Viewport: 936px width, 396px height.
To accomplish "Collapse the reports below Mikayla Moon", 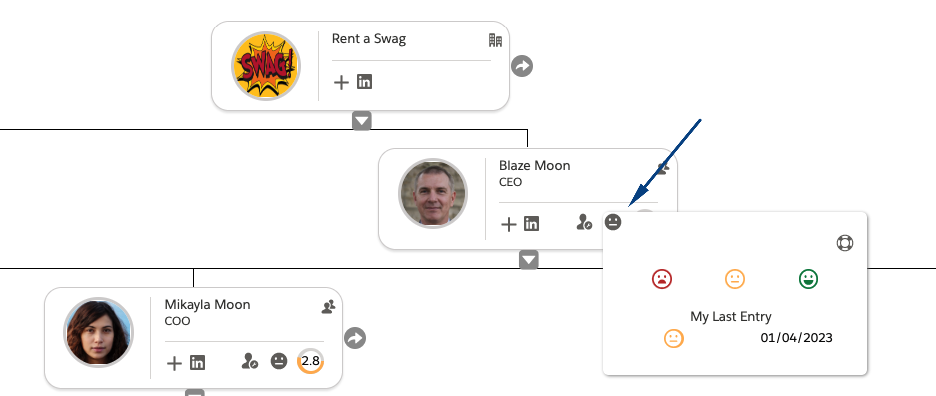I will 195,392.
